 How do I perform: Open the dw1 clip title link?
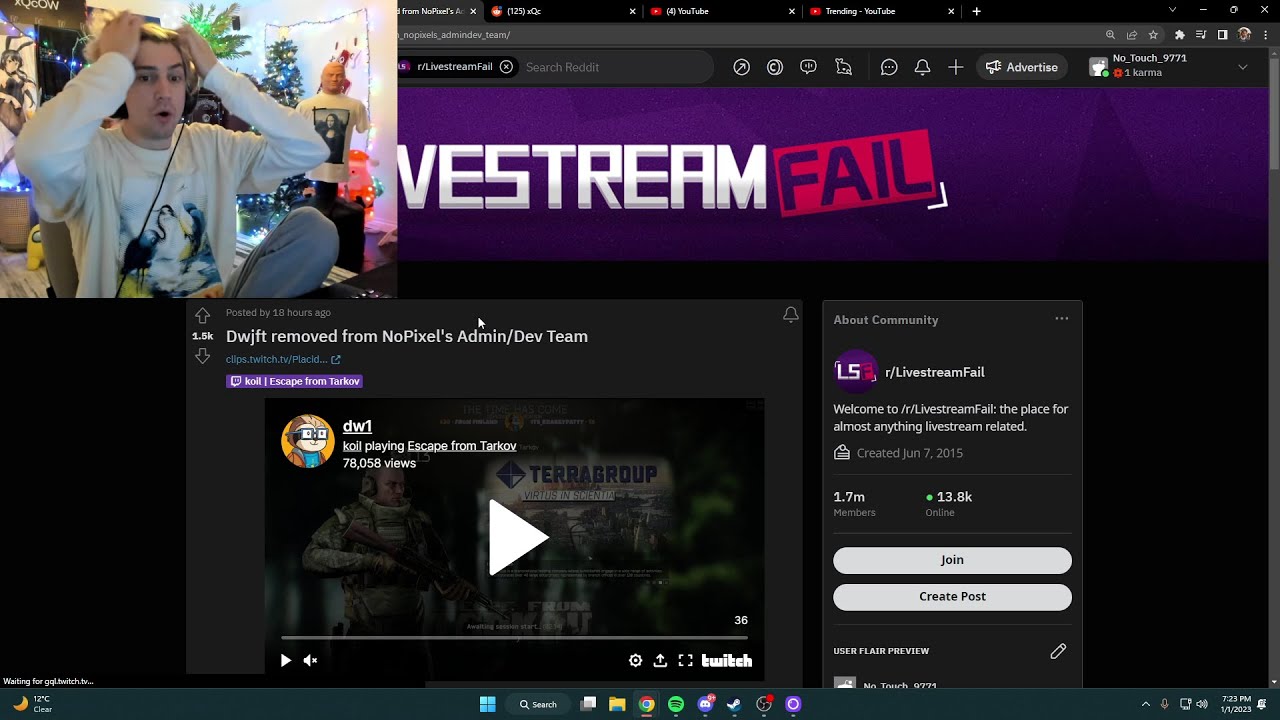pyautogui.click(x=357, y=426)
